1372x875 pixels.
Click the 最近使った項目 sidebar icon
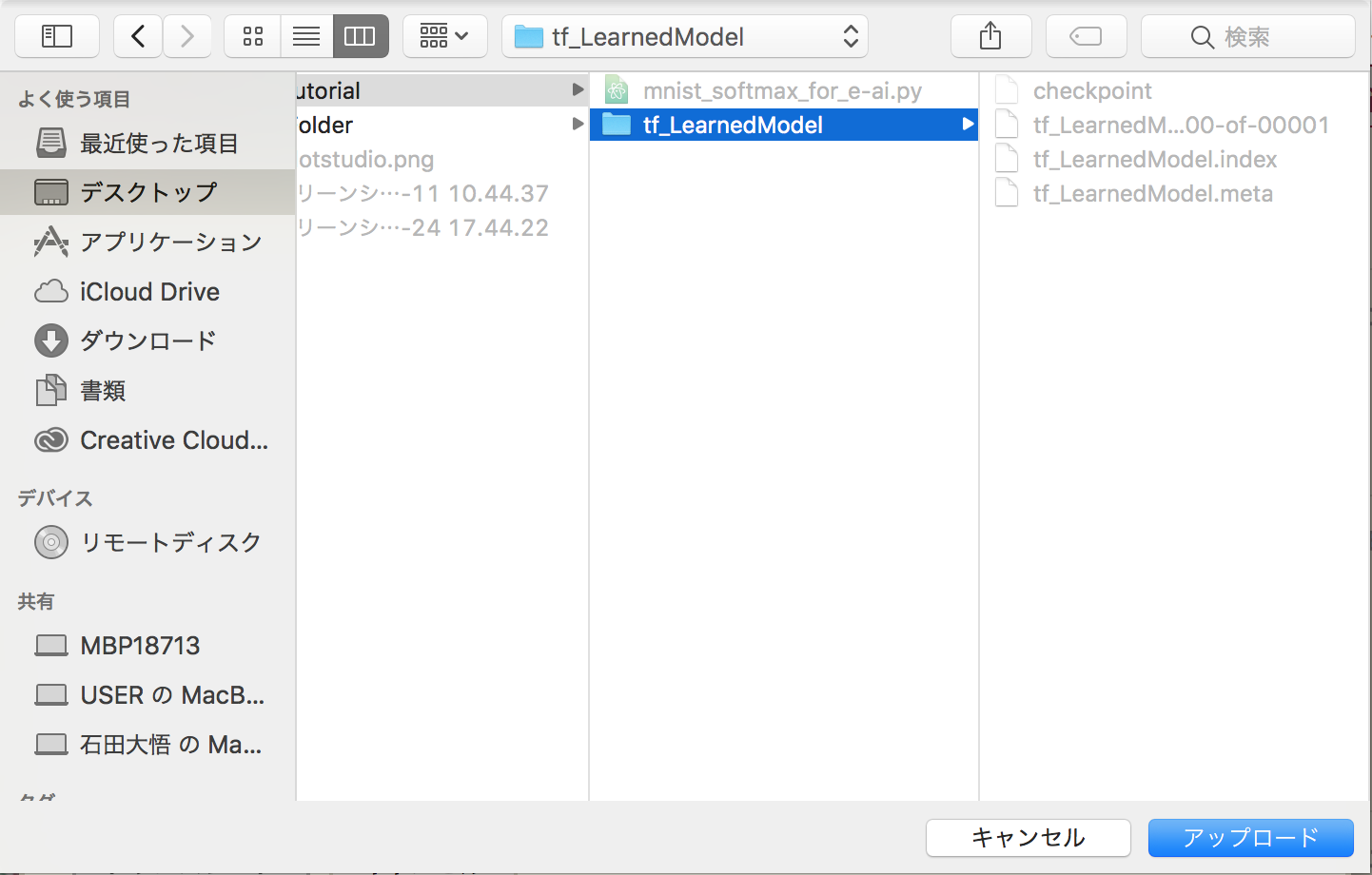coord(51,143)
